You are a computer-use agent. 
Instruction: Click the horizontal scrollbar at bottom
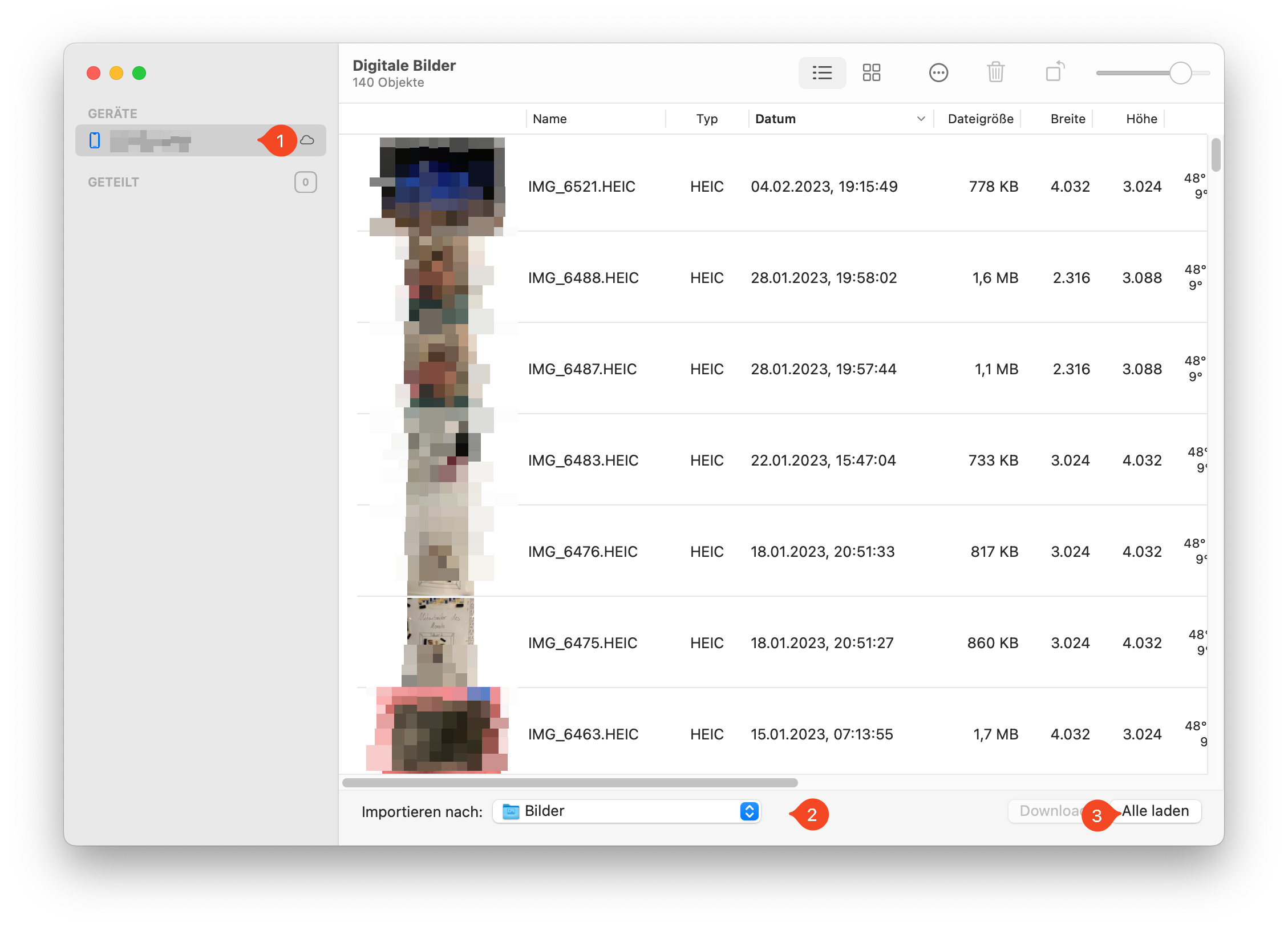[x=569, y=783]
